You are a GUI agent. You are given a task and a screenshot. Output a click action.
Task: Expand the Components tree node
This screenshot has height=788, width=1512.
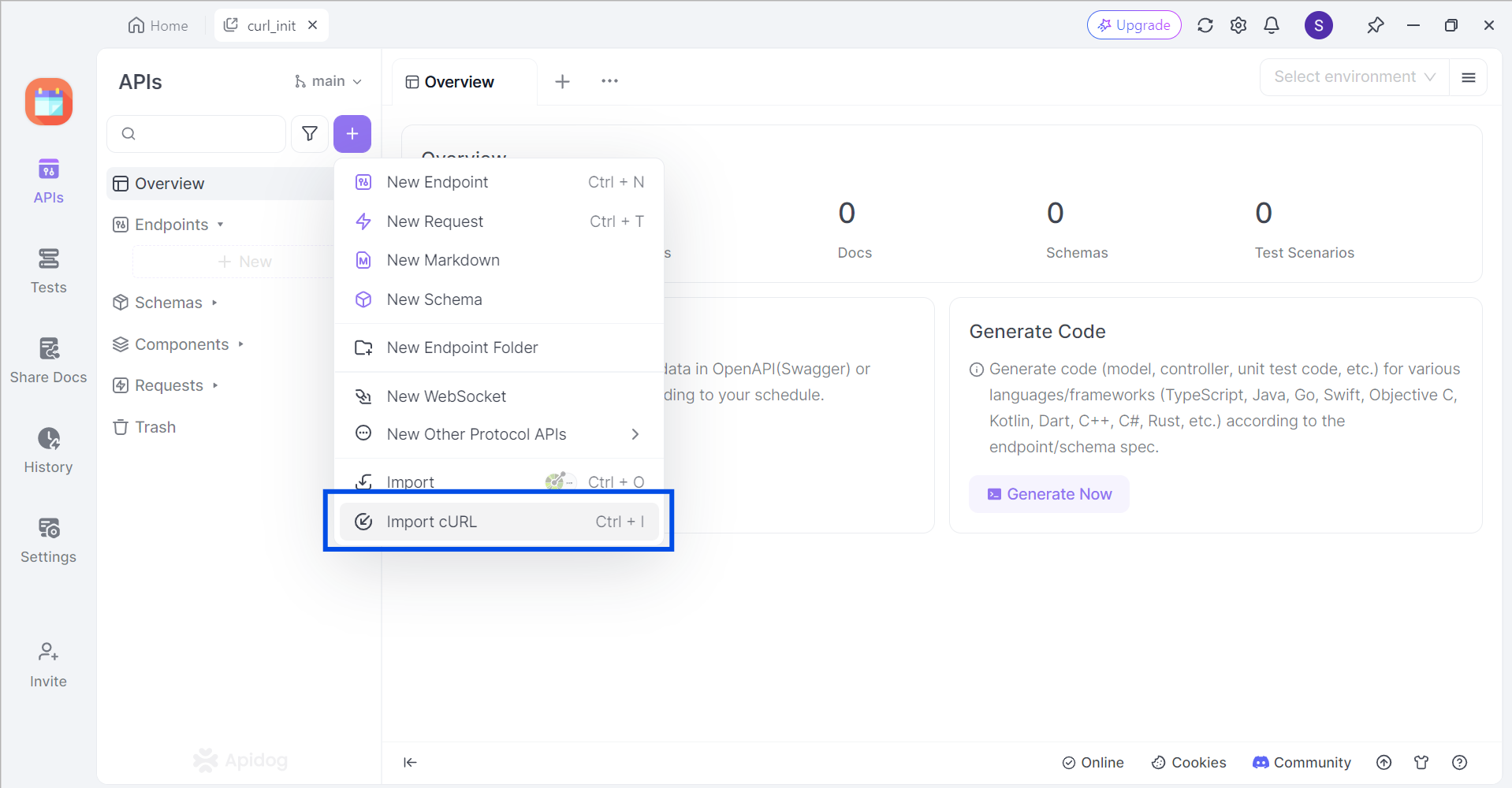click(x=241, y=344)
